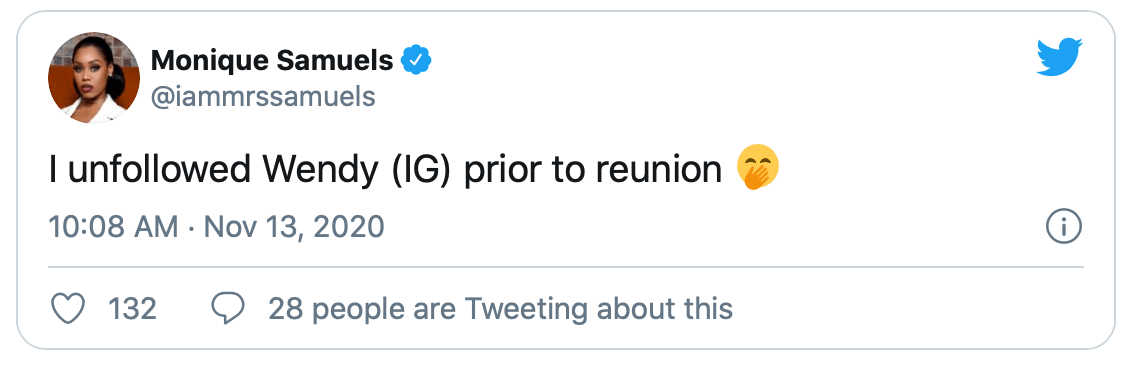
Task: Like the tweet with the heart icon
Action: point(67,309)
